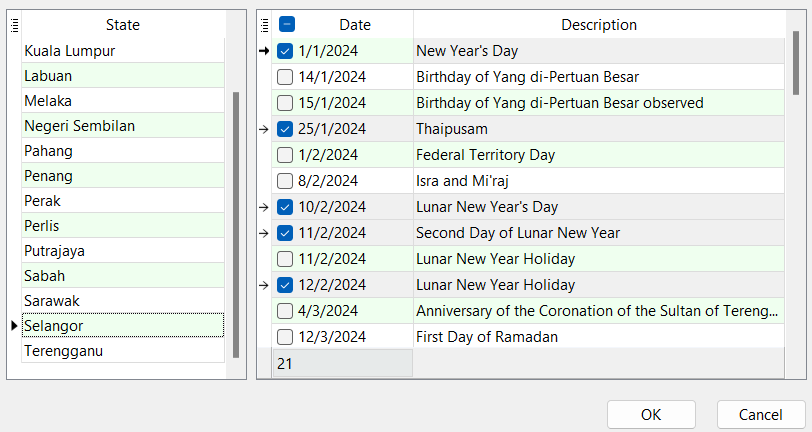812x432 pixels.
Task: Pick Terengganu in the State list
Action: (x=64, y=351)
